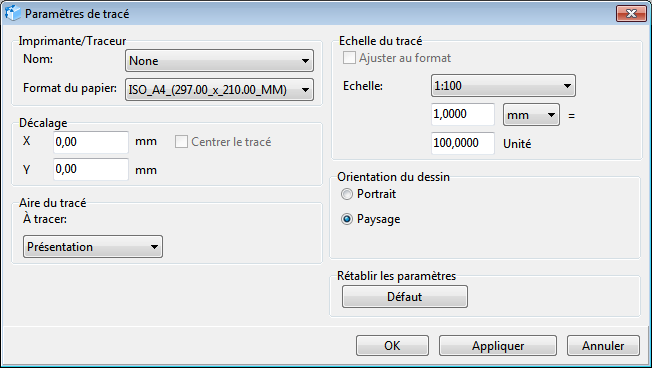Click the Format du papier label
Viewport: 652px width, 368px height.
tap(70, 88)
